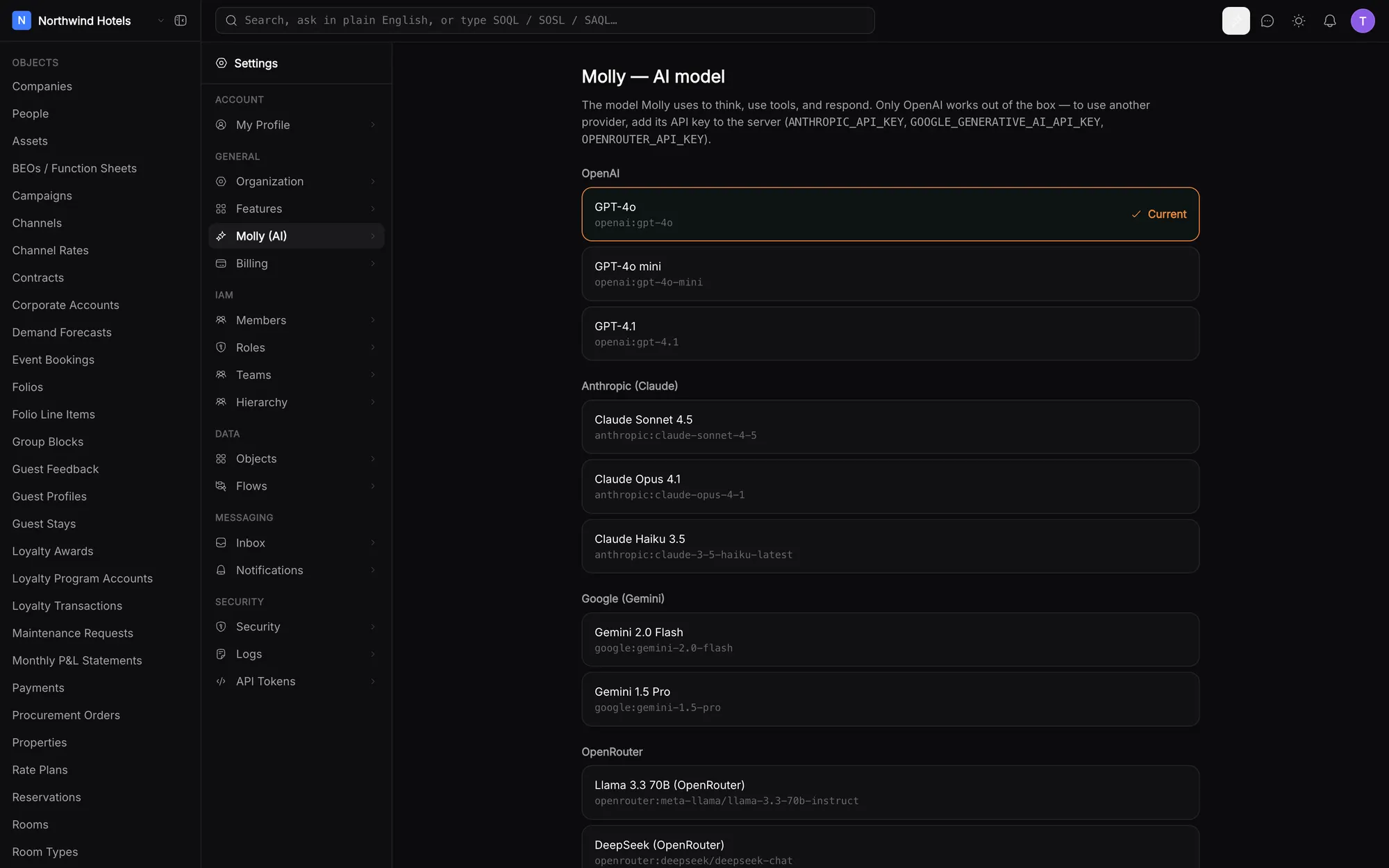This screenshot has width=1389, height=868.
Task: Toggle the sidebar collapse icon
Action: point(181,21)
